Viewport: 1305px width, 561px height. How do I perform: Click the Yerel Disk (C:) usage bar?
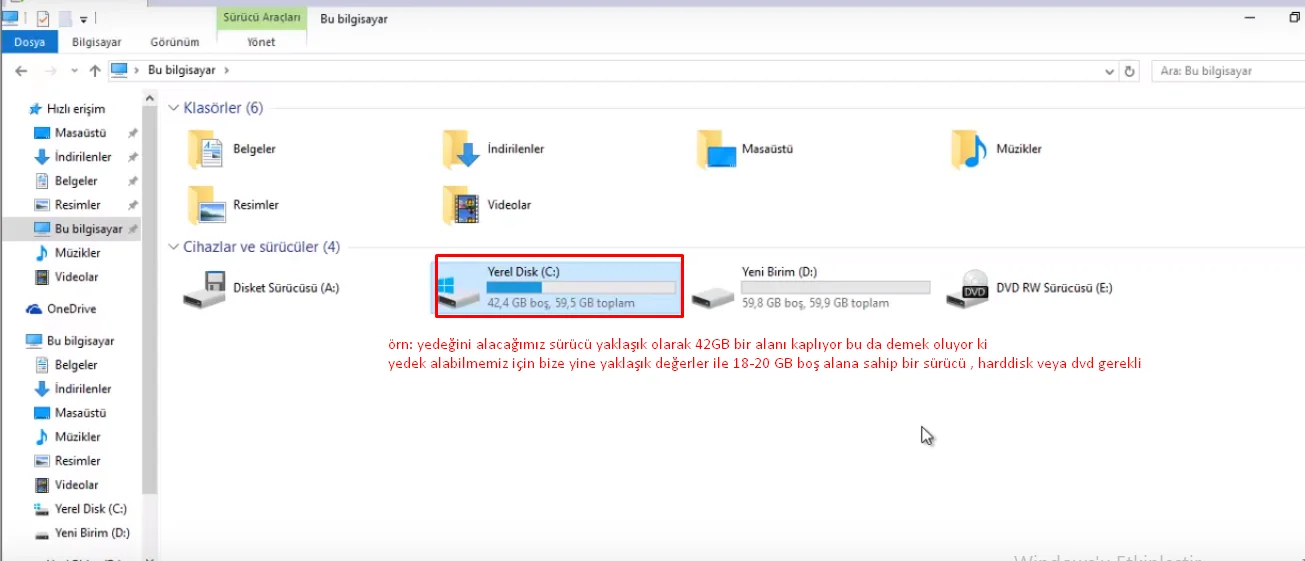(580, 287)
